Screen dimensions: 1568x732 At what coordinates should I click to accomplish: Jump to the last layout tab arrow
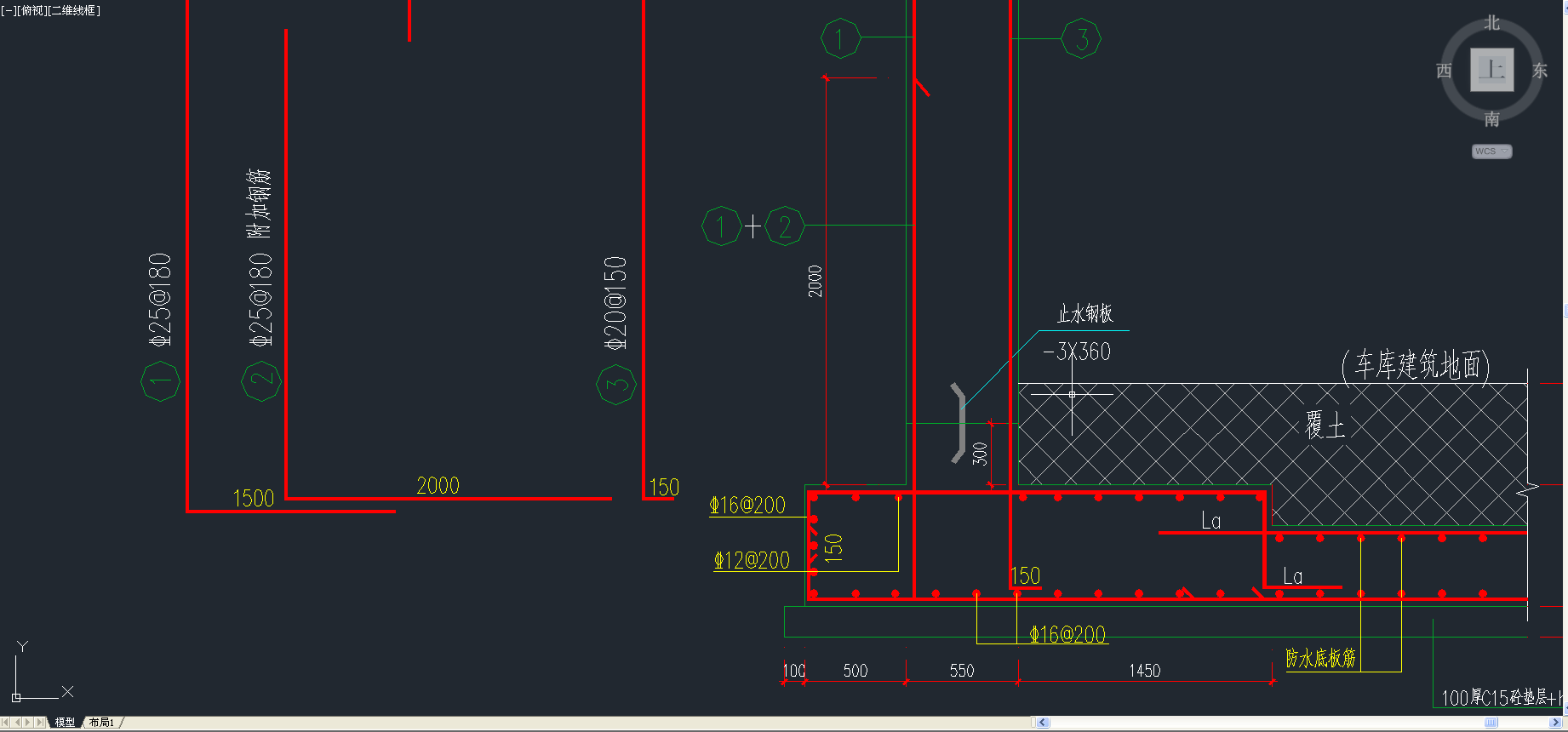pos(40,722)
